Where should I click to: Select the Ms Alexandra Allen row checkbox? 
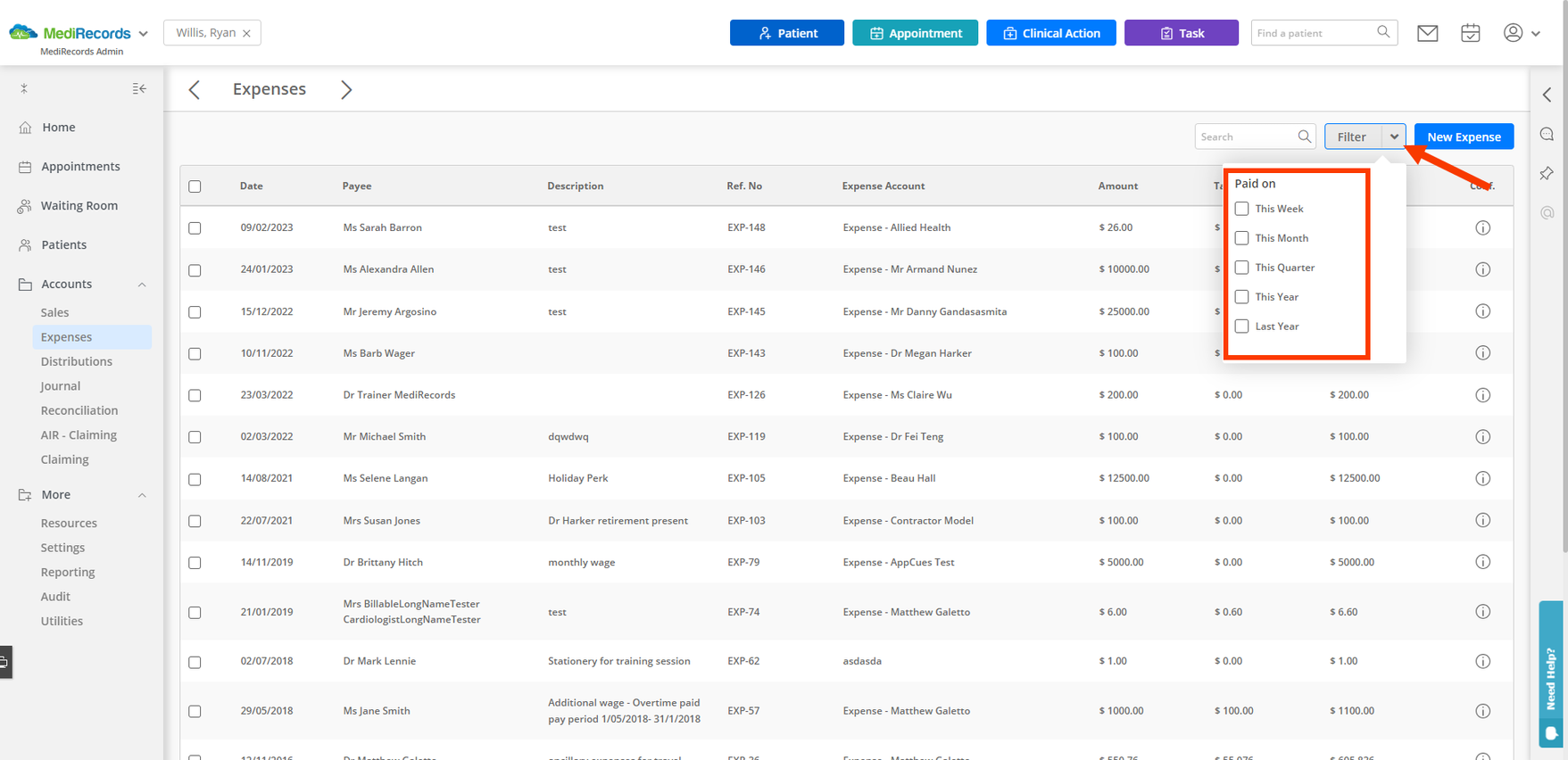click(x=195, y=270)
